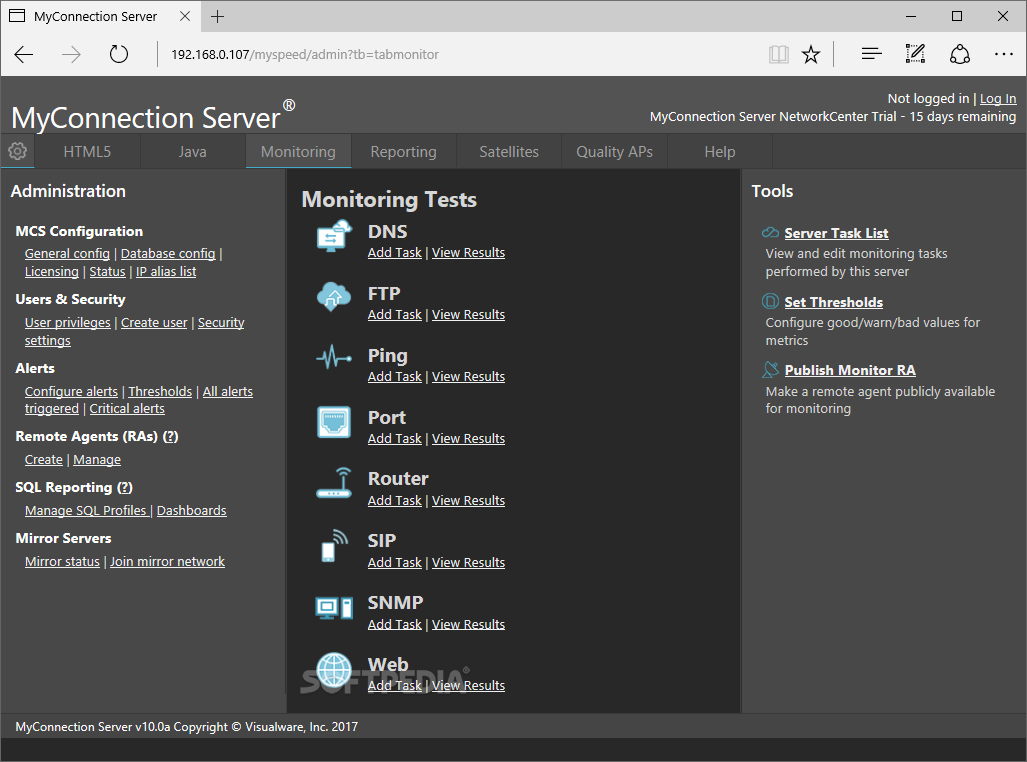Click the SNMP computer icon
1027x762 pixels.
[x=334, y=608]
